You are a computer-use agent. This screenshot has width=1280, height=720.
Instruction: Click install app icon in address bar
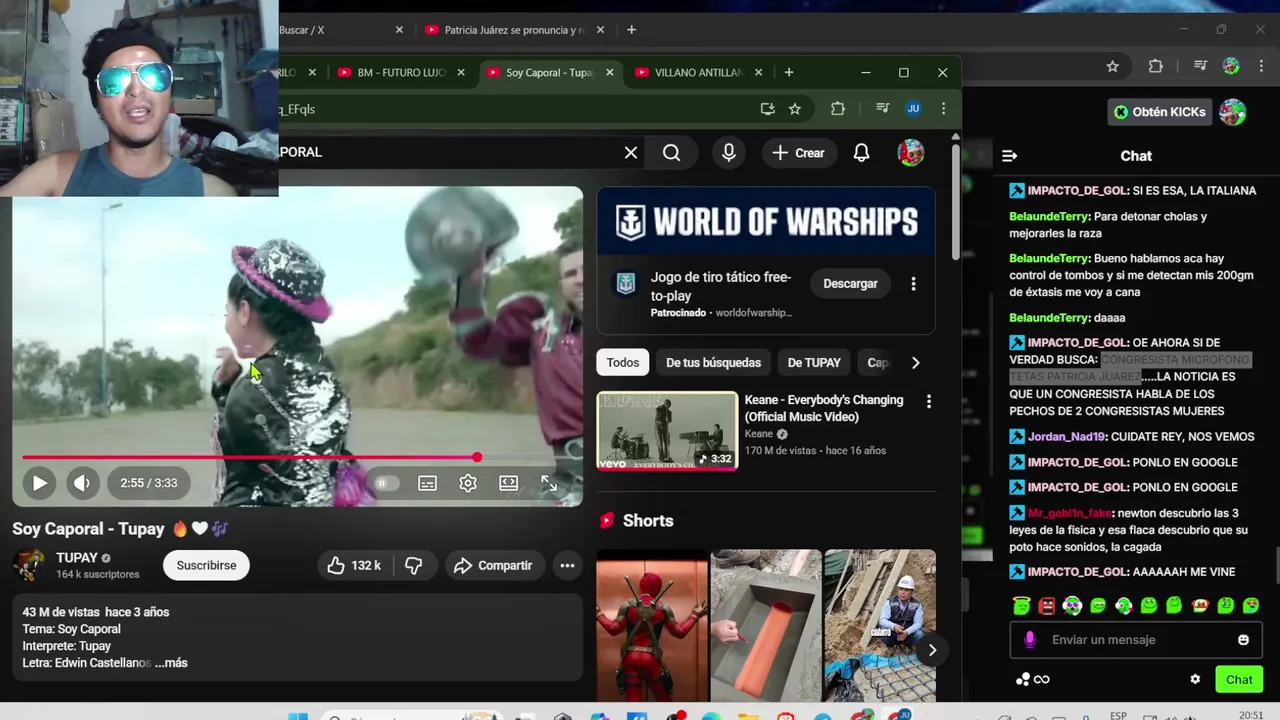coord(767,109)
